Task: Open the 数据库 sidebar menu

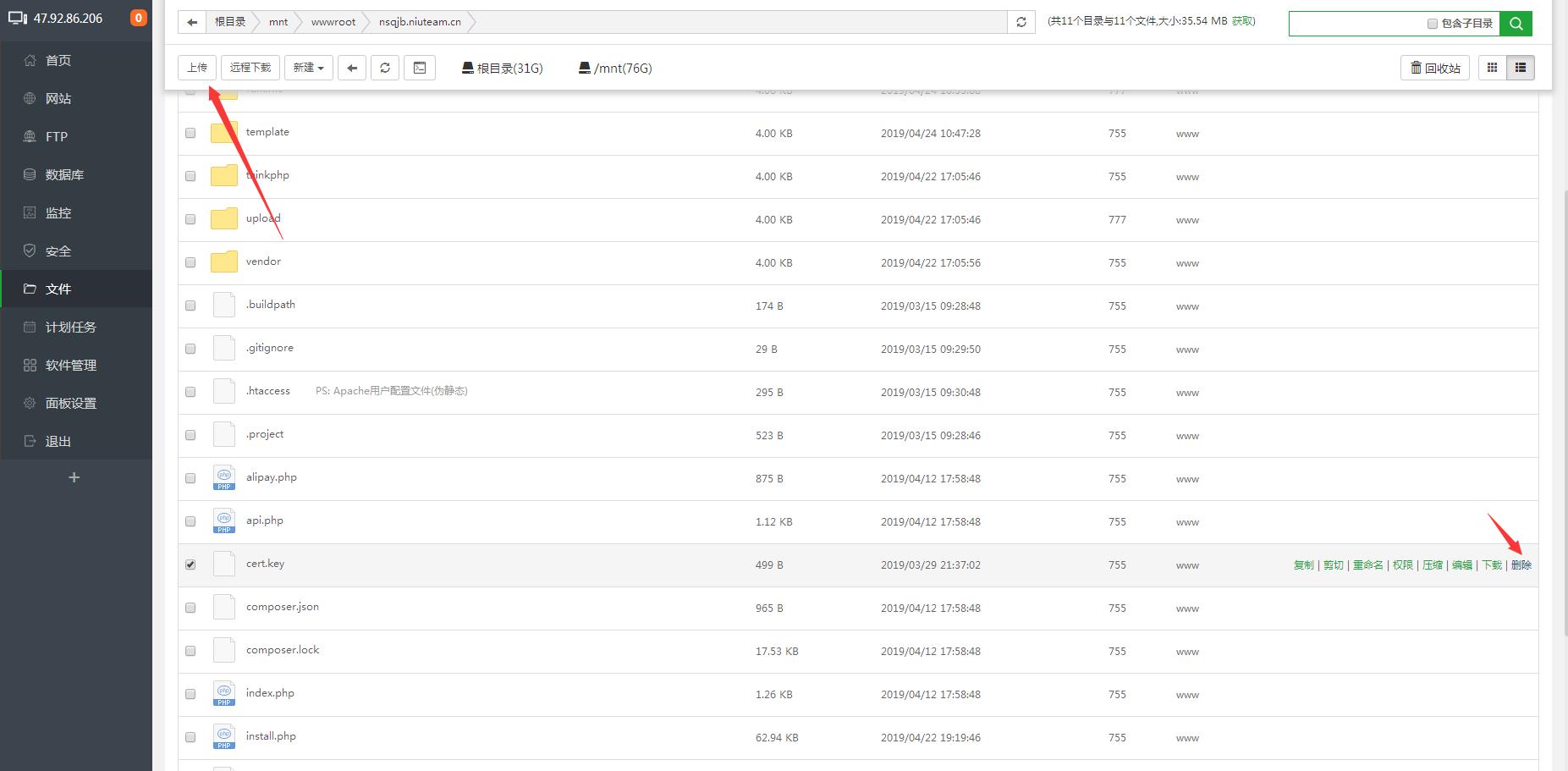Action: (x=64, y=174)
